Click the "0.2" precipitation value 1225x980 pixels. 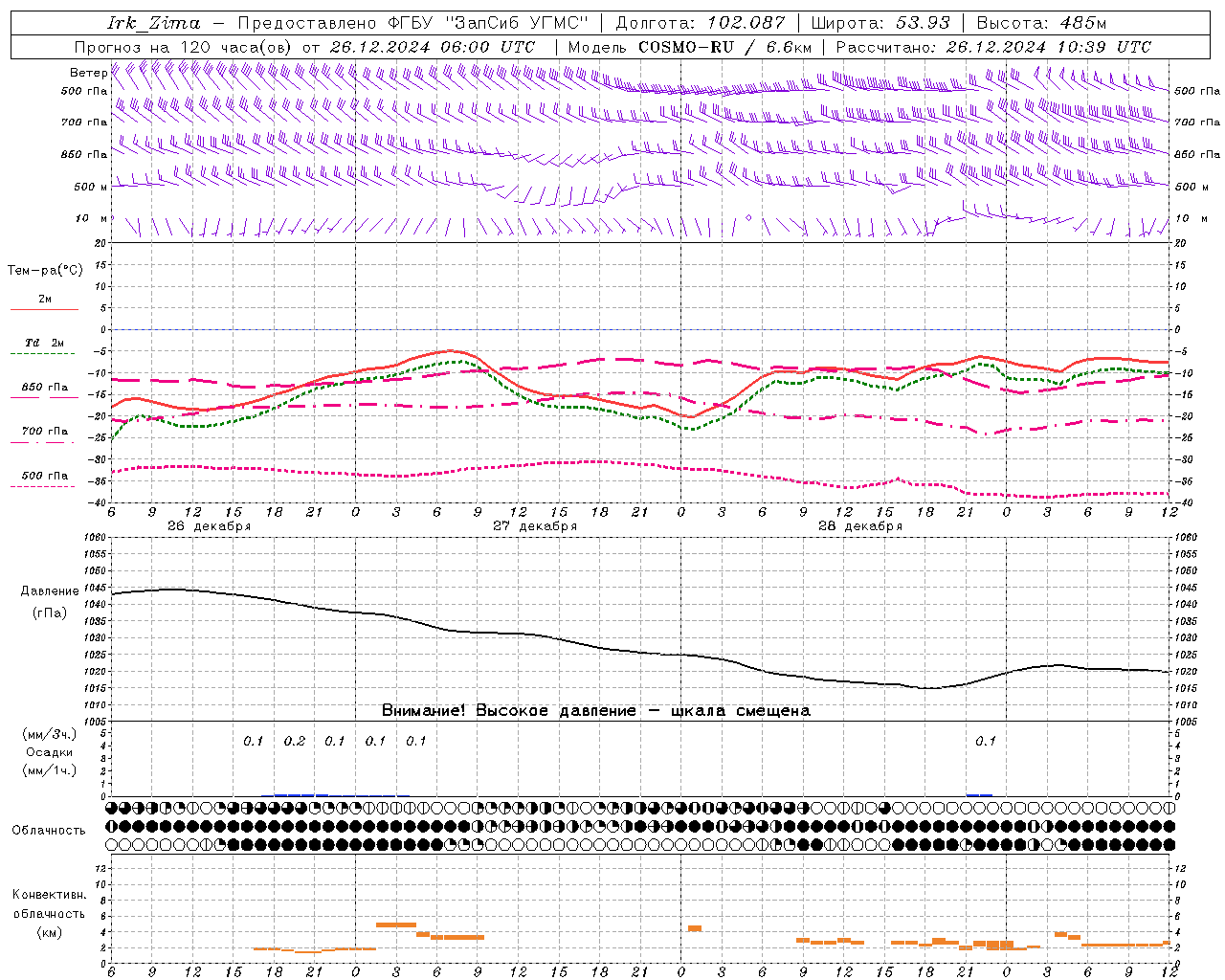click(294, 742)
